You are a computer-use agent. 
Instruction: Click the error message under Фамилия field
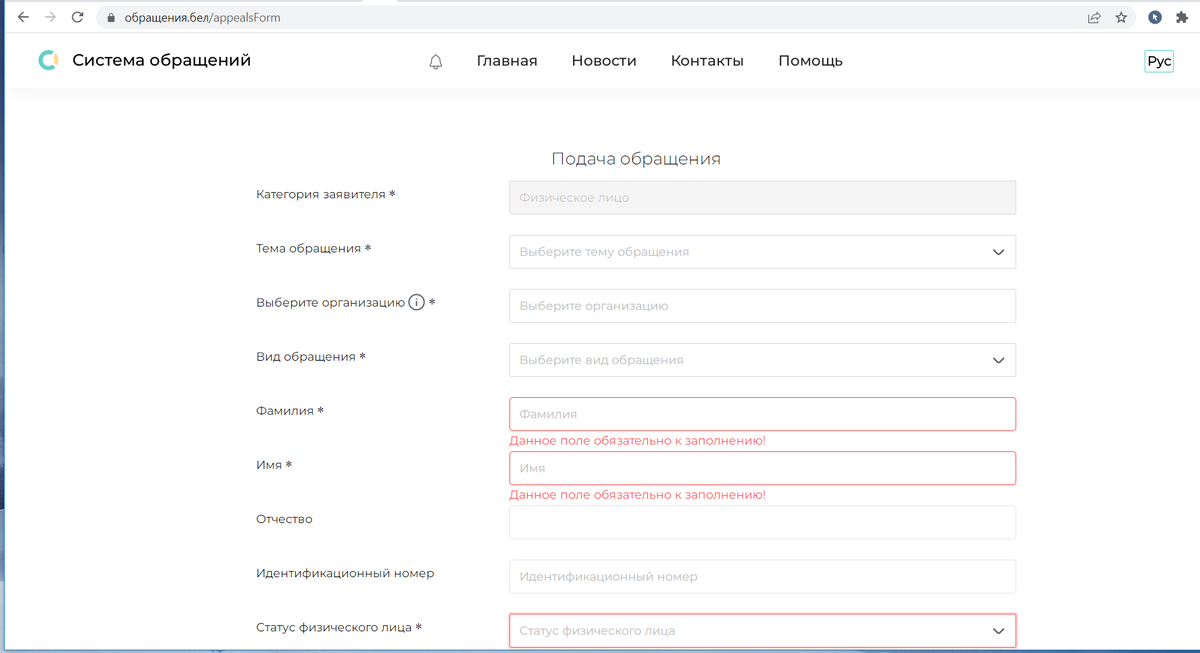click(x=638, y=441)
